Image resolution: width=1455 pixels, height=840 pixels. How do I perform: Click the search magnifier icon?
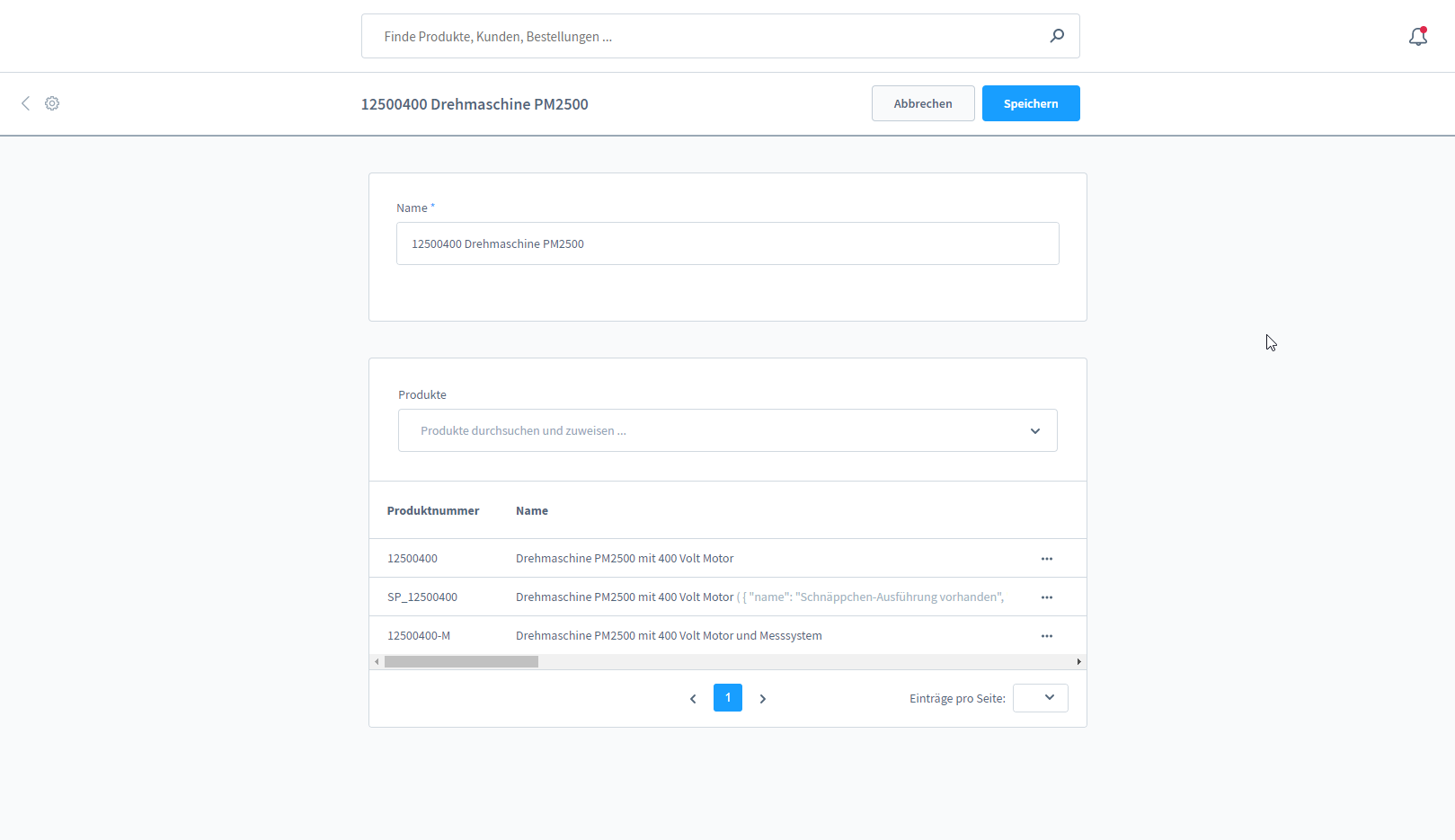tap(1057, 36)
